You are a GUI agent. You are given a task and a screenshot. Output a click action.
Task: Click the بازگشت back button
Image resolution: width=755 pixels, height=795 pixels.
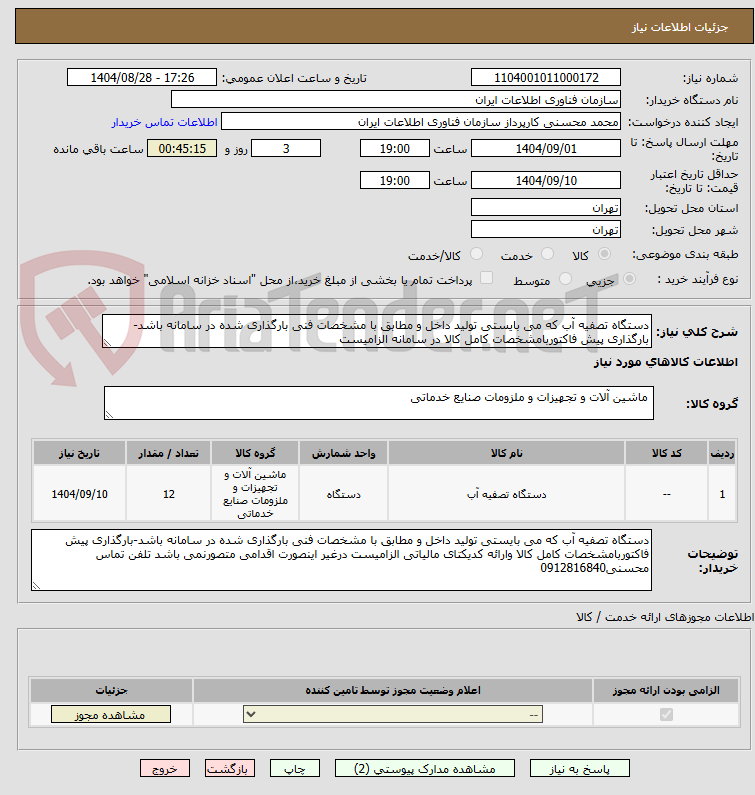(230, 769)
